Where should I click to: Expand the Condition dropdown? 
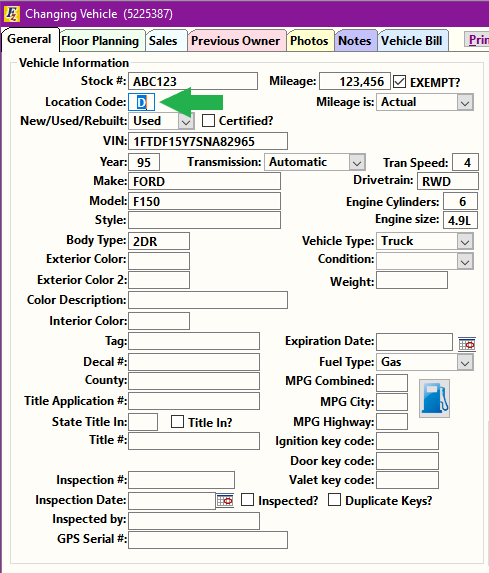coord(465,262)
